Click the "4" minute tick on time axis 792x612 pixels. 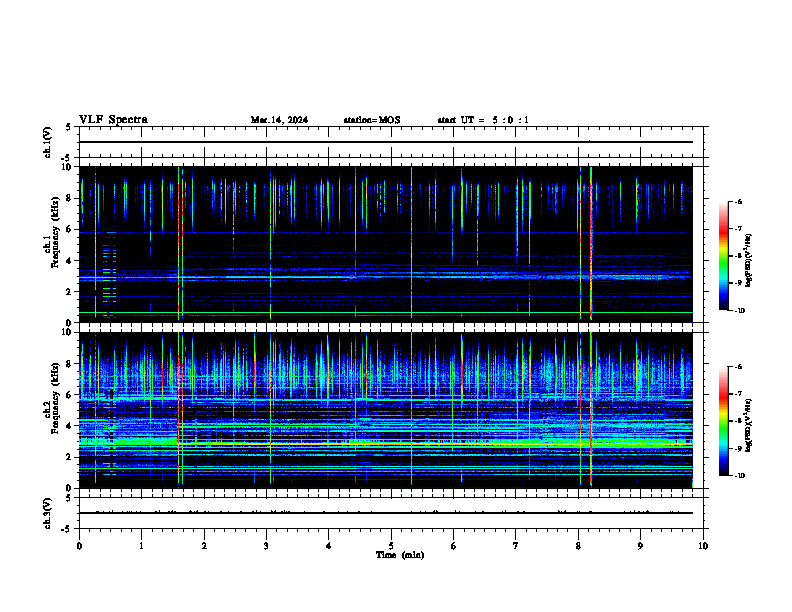pyautogui.click(x=328, y=546)
